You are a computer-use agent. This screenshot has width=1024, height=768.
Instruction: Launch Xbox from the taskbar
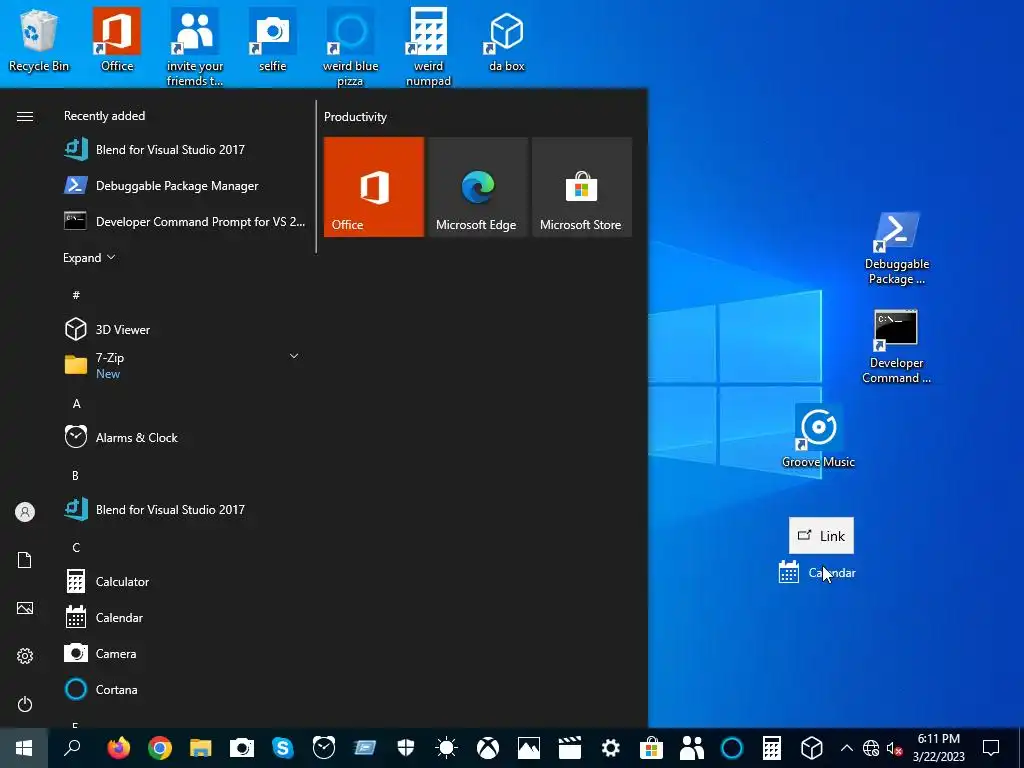[x=488, y=748]
